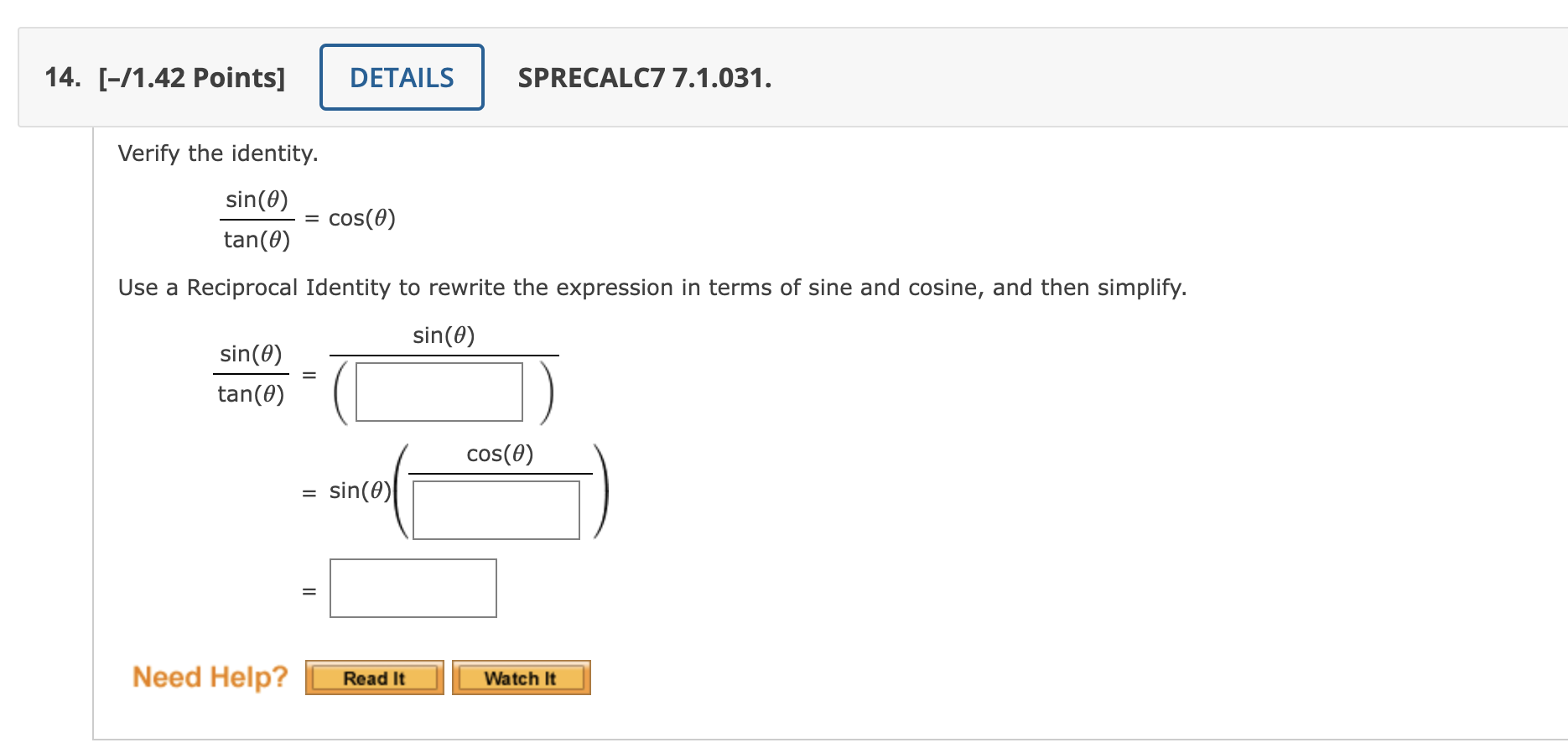
Task: Click the [-/1.42 Points] score label
Action: 192,78
